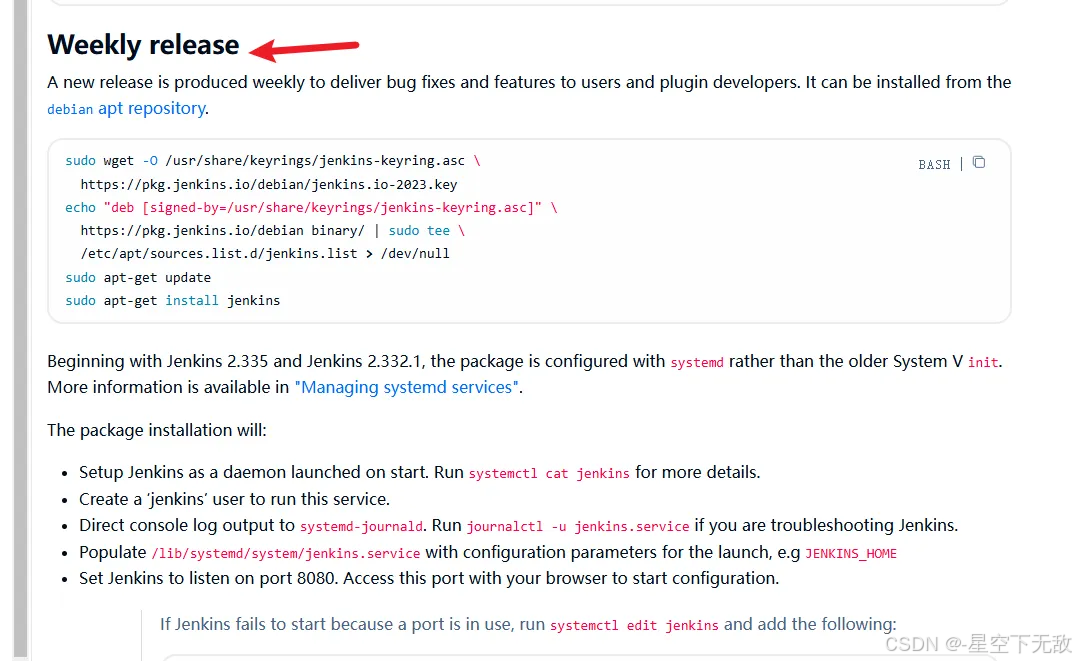
Task: Click the inline code "systemd" after "configured with"
Action: tap(697, 362)
